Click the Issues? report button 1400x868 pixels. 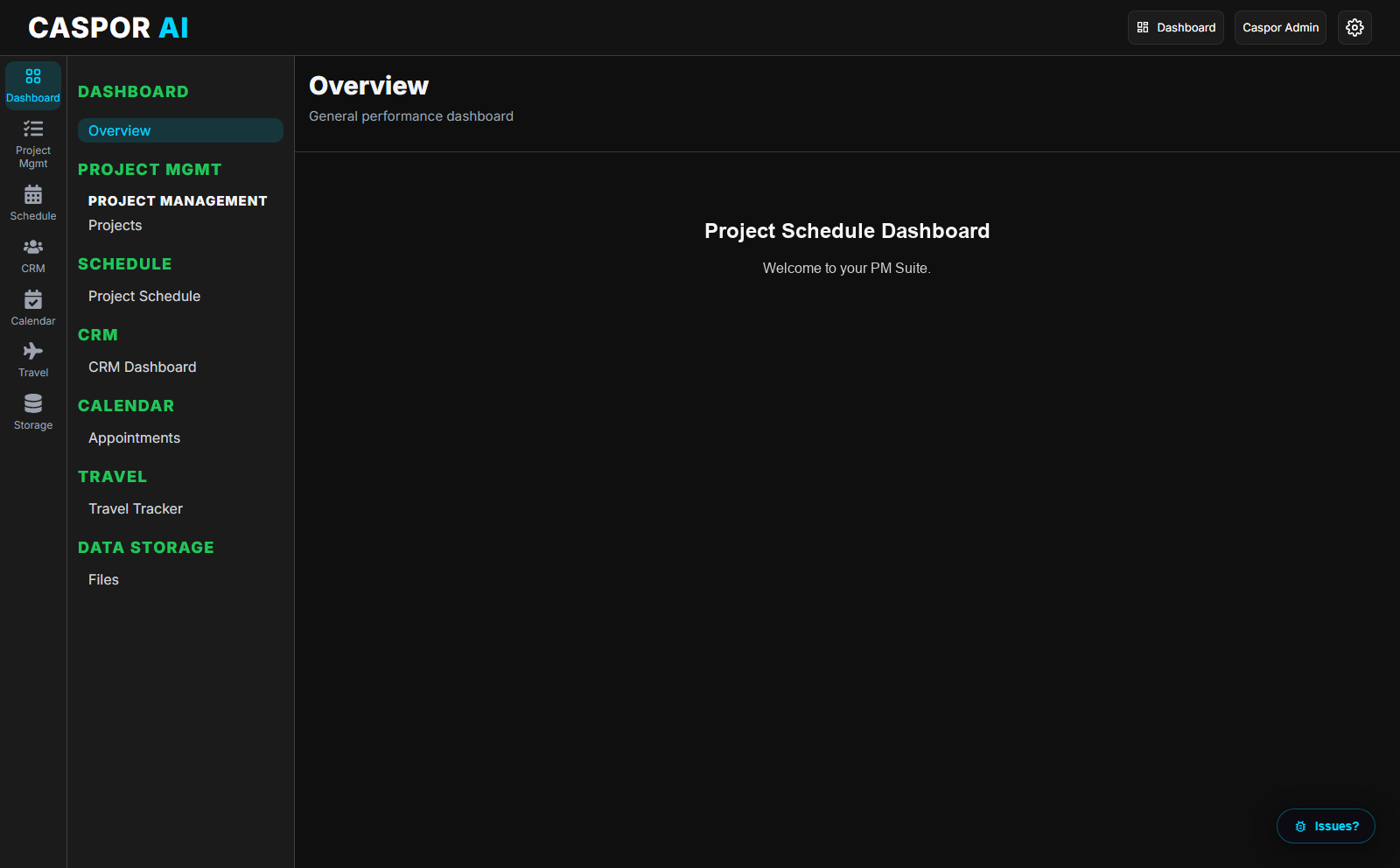click(1326, 826)
